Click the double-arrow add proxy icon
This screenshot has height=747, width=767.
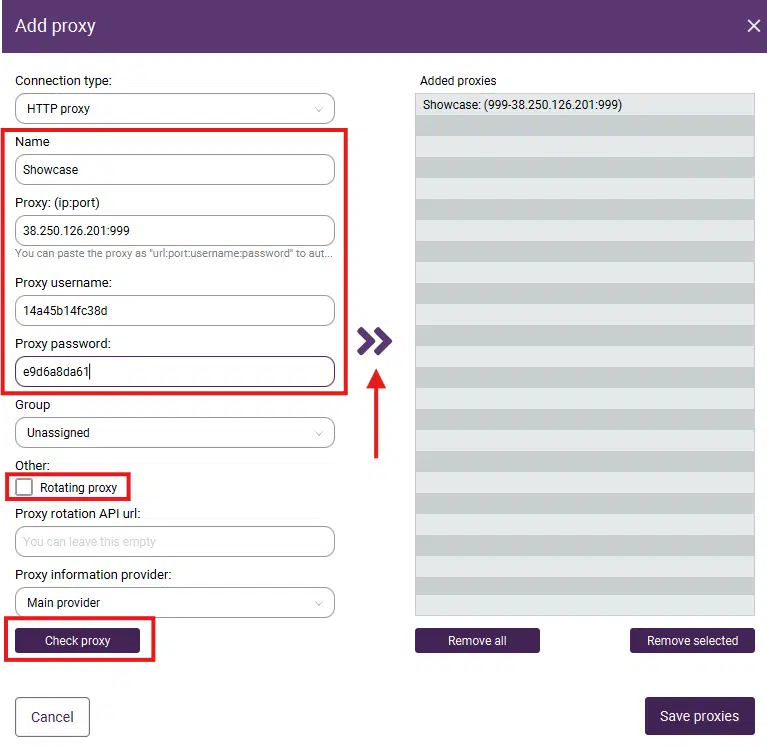(374, 342)
